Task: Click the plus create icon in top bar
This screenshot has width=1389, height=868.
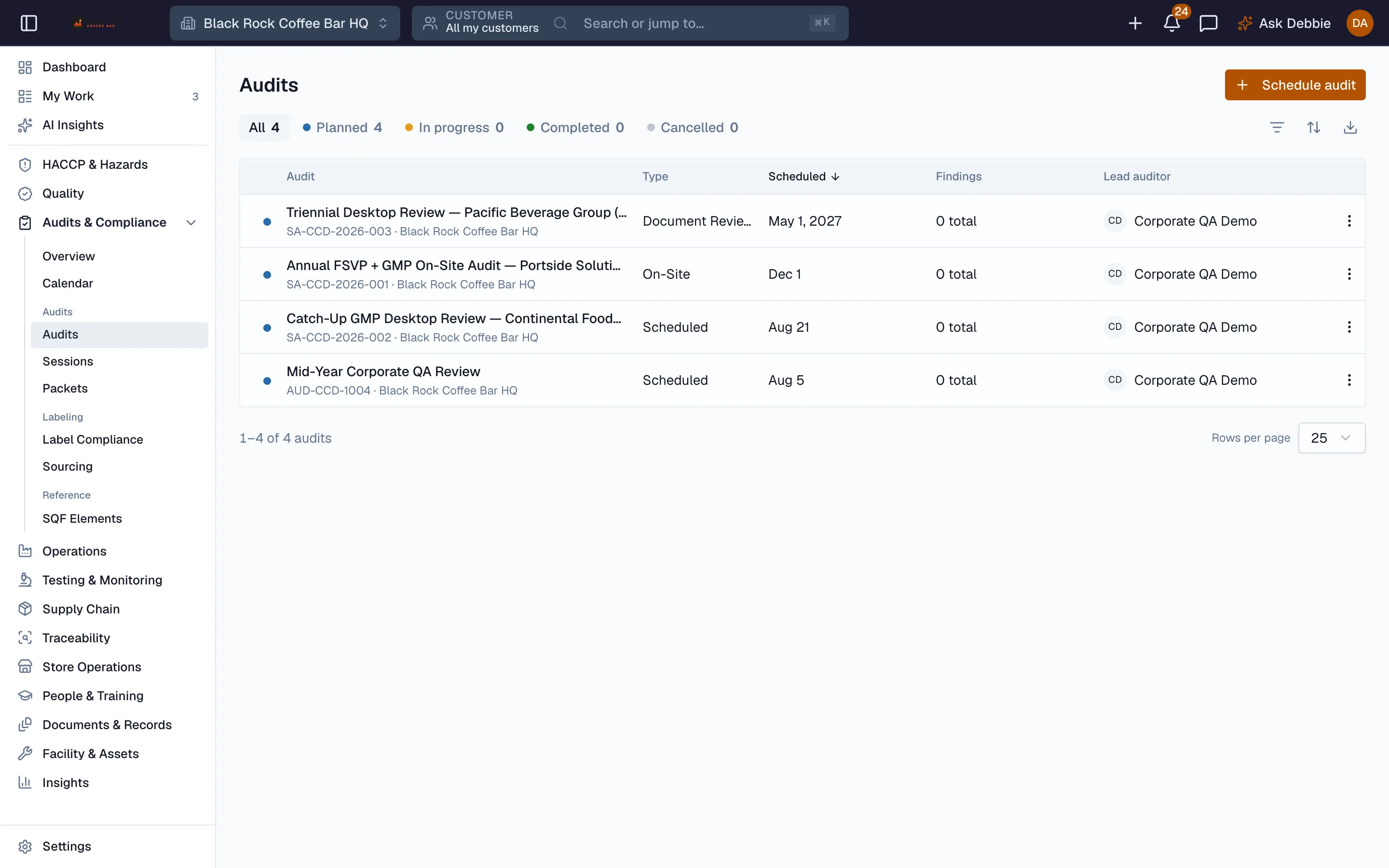Action: [1135, 23]
